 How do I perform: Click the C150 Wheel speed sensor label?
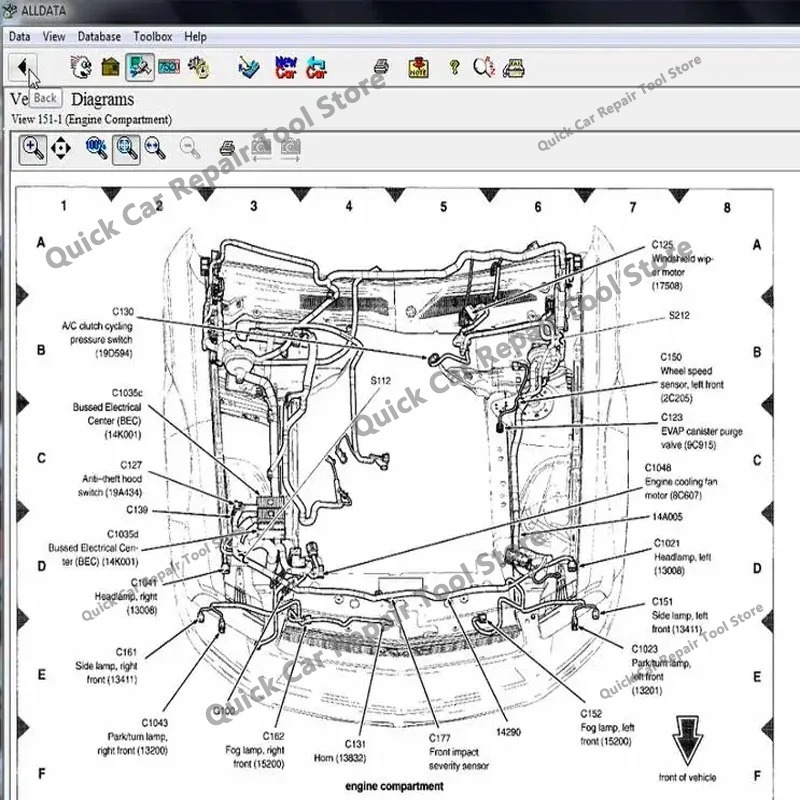691,378
